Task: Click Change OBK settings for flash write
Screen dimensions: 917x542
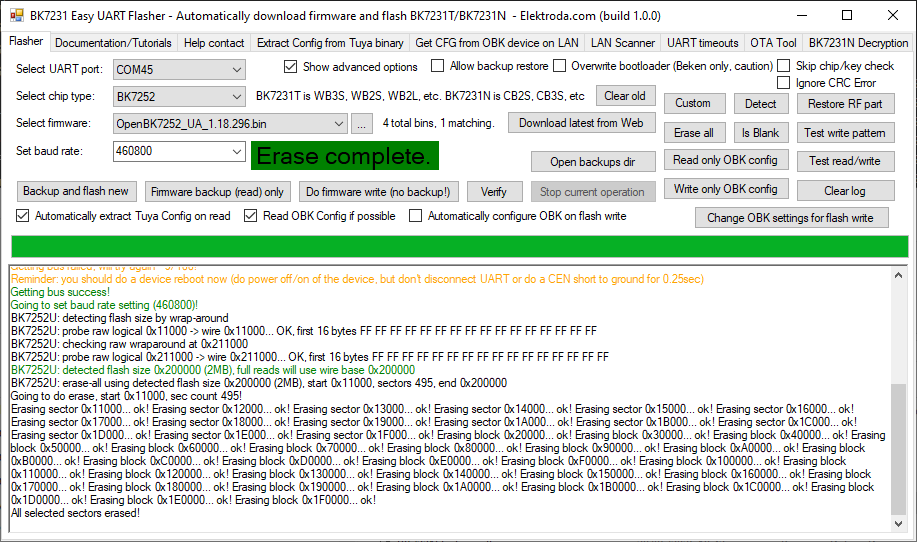Action: [x=791, y=218]
